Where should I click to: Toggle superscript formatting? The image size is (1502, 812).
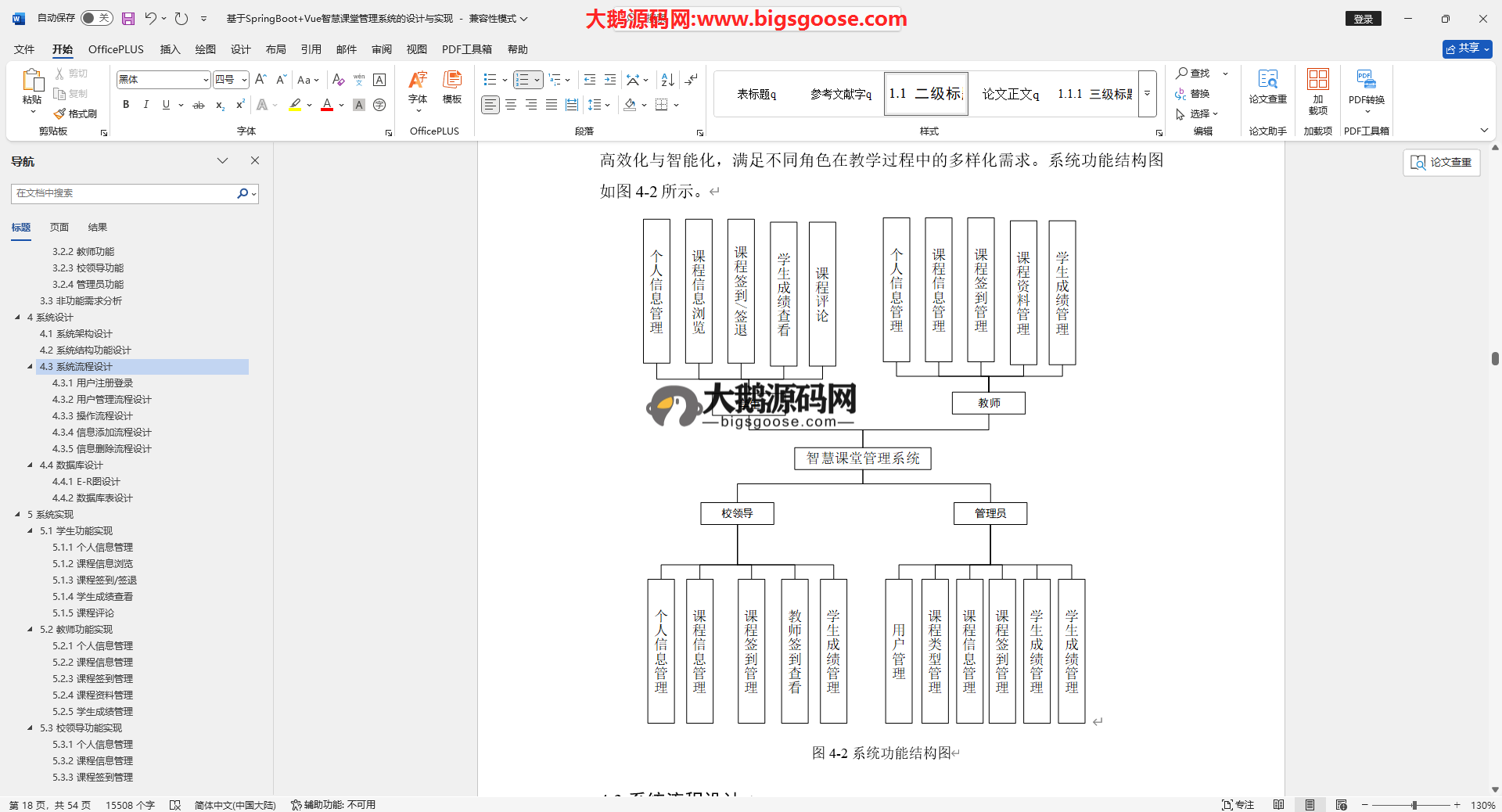tap(240, 105)
